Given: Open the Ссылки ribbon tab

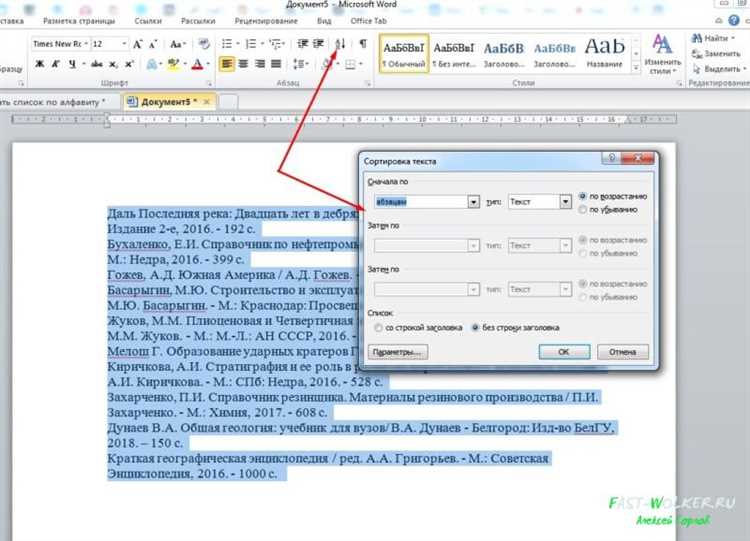Looking at the screenshot, I should coord(148,21).
